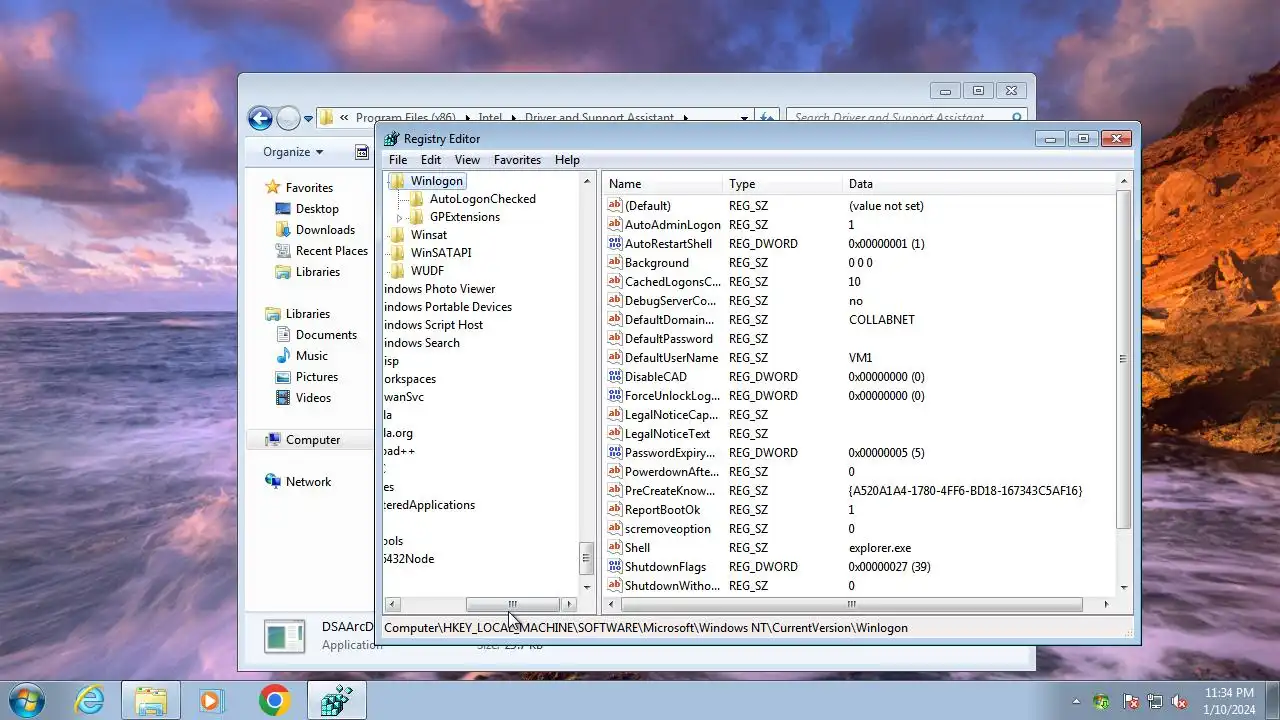The width and height of the screenshot is (1280, 720).
Task: Open Favorites in Explorer navigation pane
Action: [x=309, y=188]
